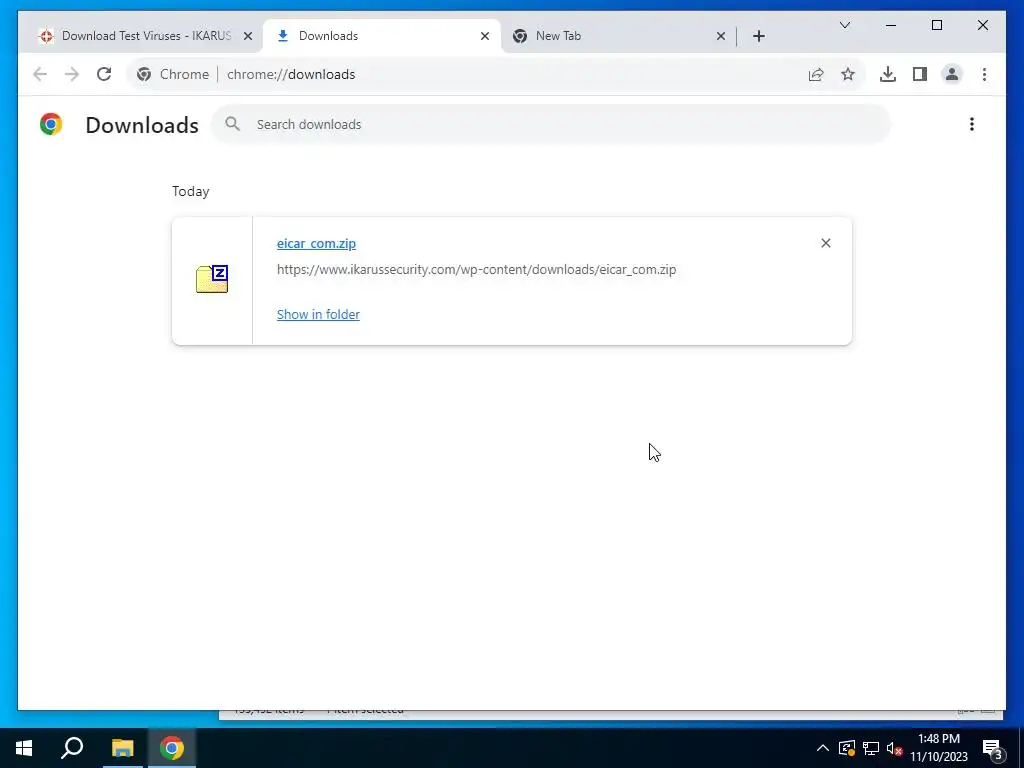
Task: Minimize the Chrome window
Action: point(891,25)
